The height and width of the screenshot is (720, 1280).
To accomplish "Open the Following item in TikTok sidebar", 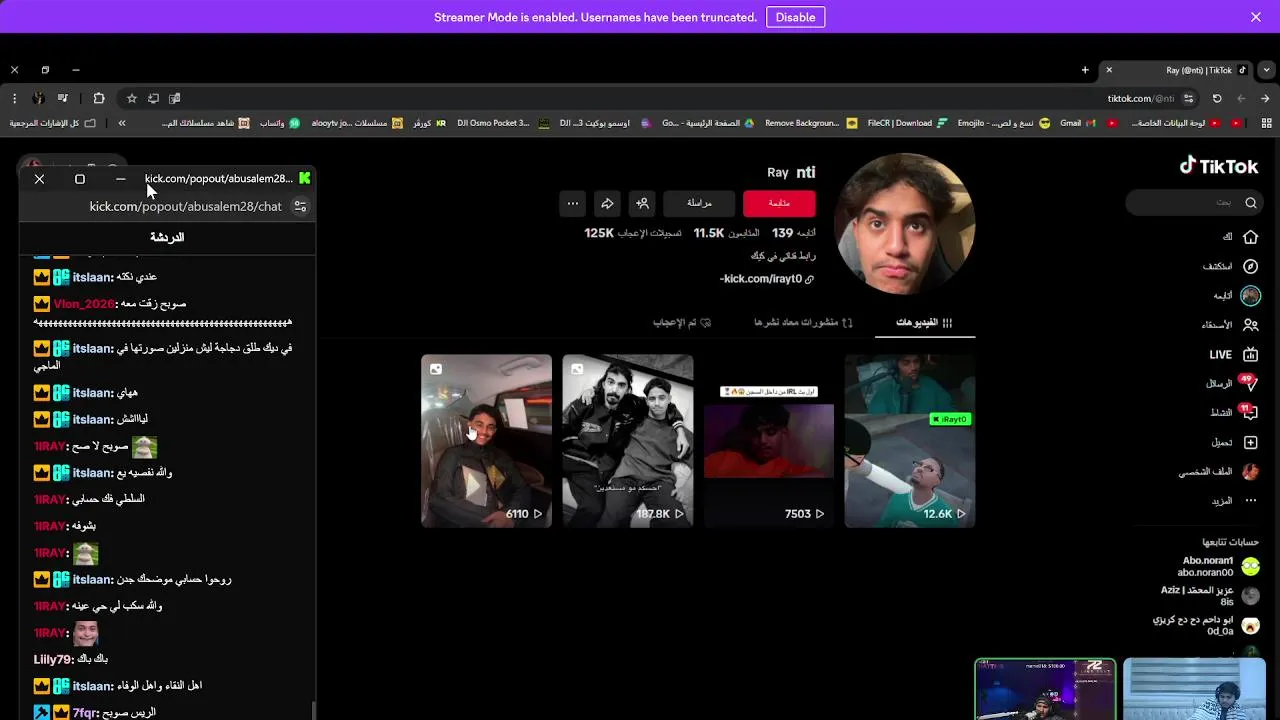I will 1237,296.
